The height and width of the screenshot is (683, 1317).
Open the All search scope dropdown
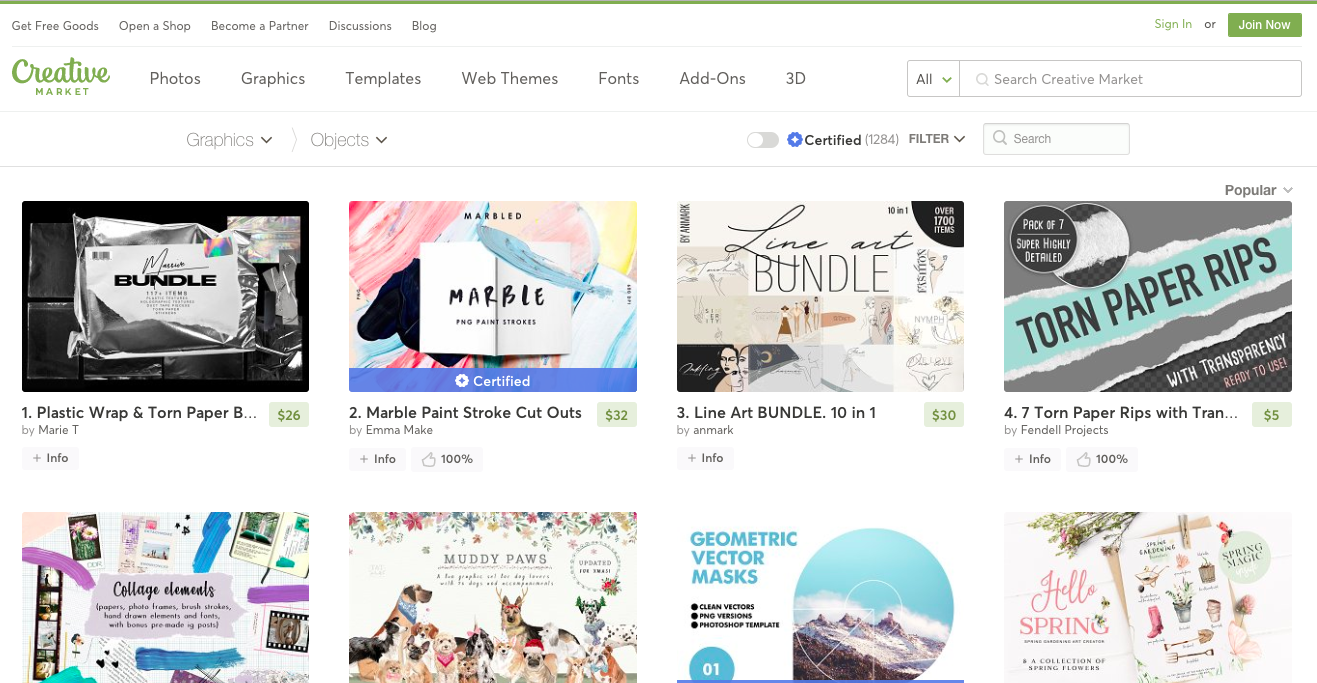pos(933,79)
